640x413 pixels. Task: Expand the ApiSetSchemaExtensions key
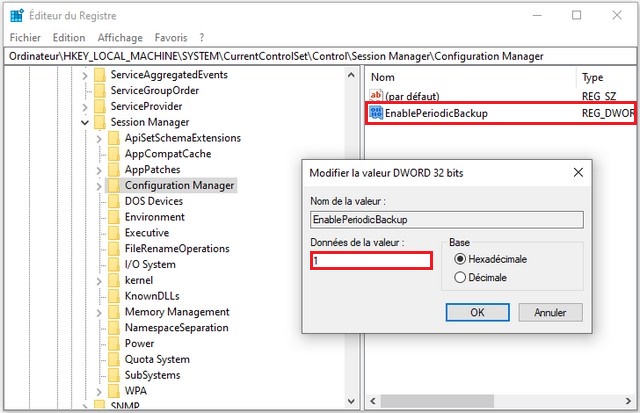tap(98, 138)
